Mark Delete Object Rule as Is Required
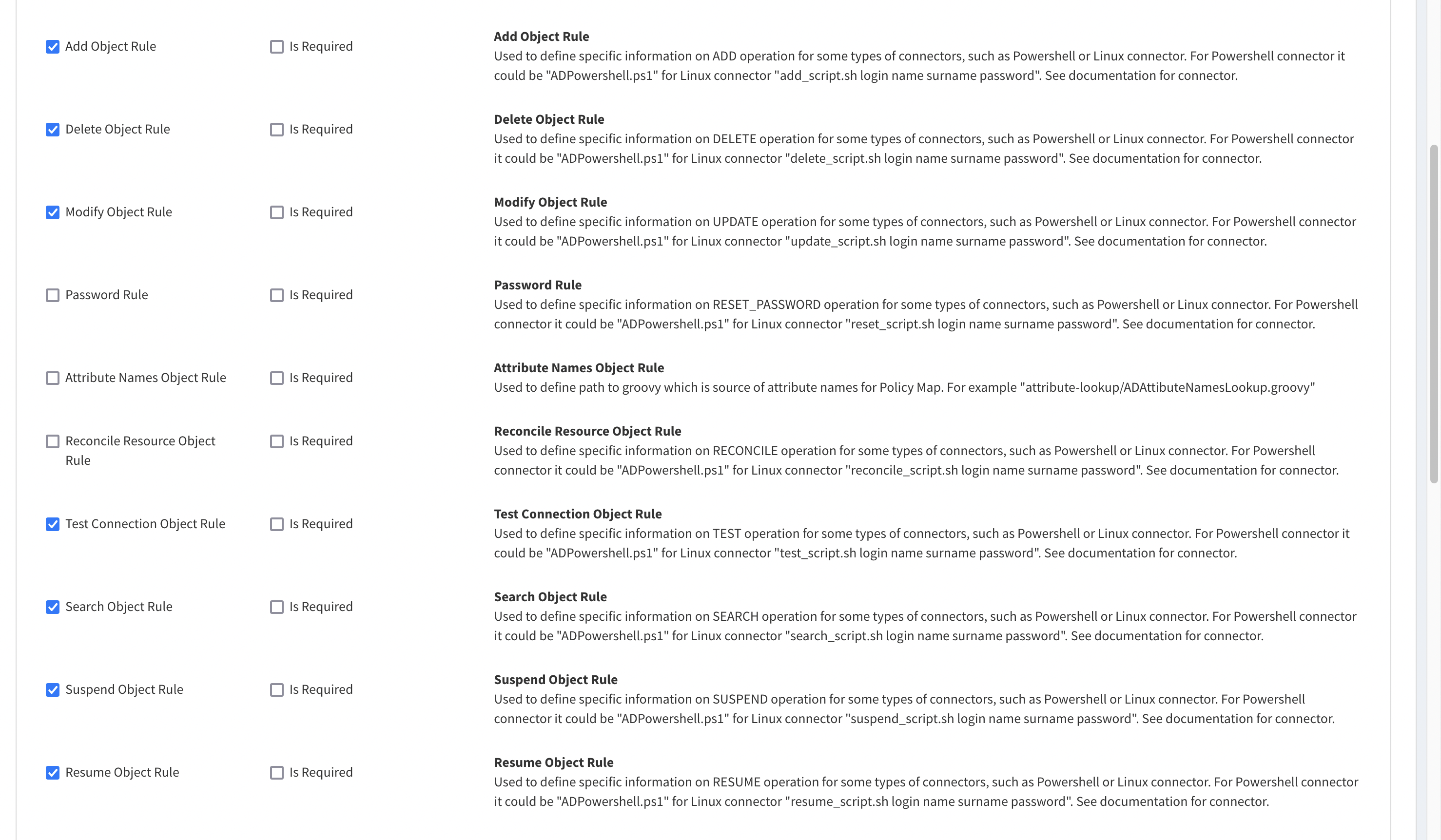 click(x=277, y=129)
